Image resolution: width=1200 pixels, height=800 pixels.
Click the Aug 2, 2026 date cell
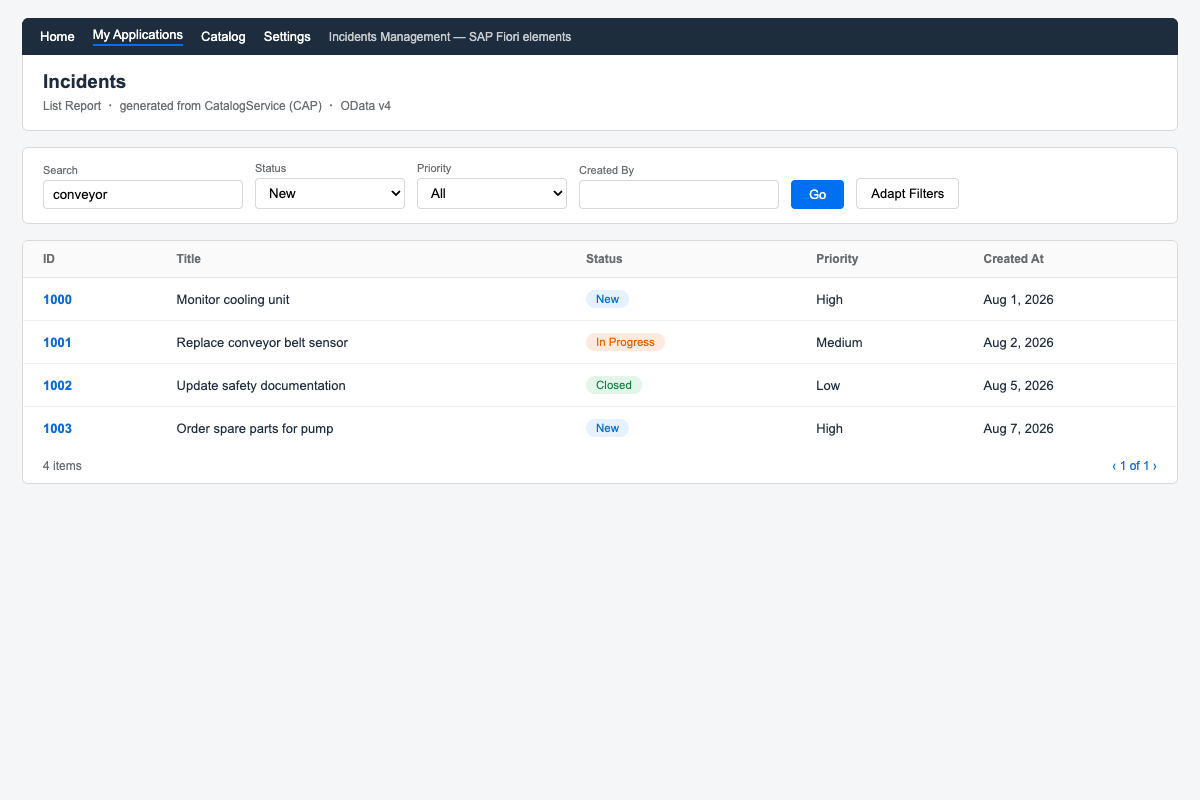[1018, 342]
